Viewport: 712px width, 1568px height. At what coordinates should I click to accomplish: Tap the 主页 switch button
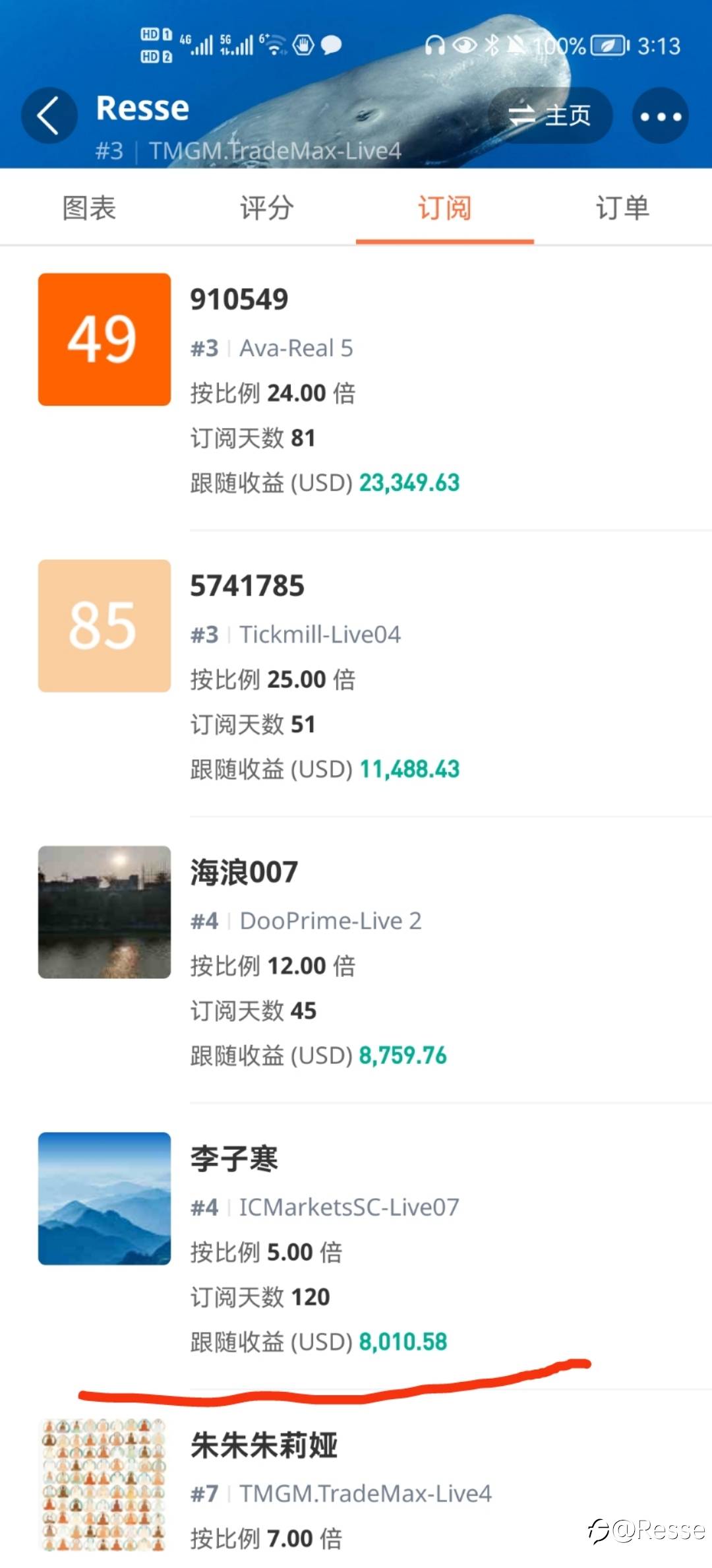[x=550, y=115]
